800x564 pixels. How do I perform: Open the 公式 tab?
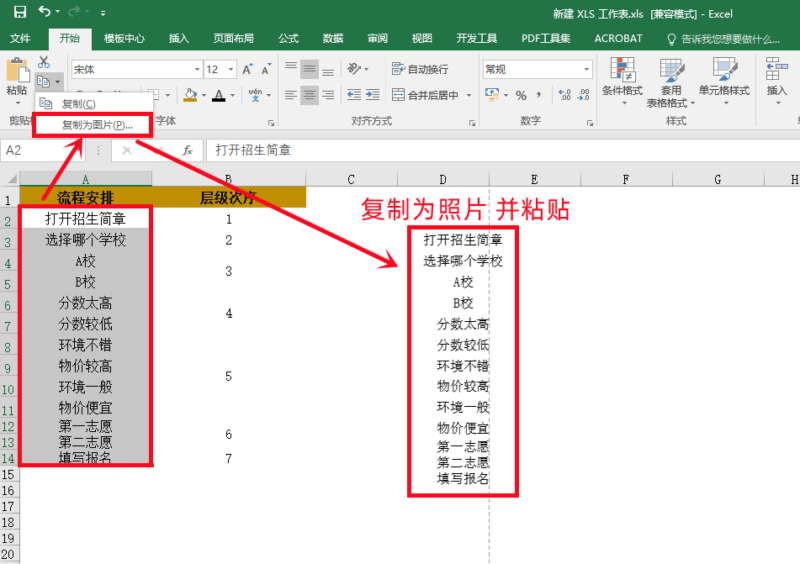coord(288,38)
